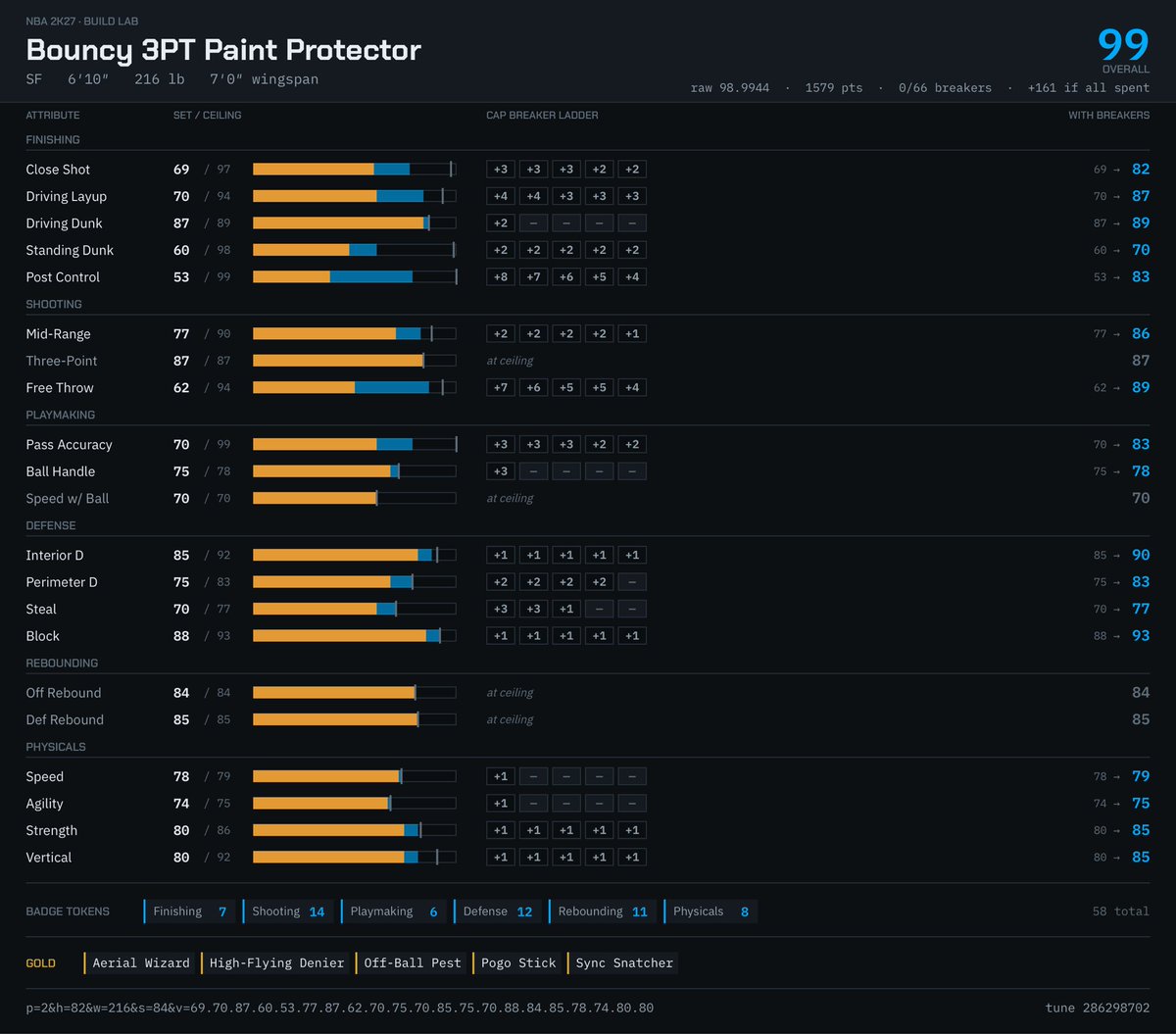
Task: Select the Aerial Wizard gold badge
Action: [140, 963]
